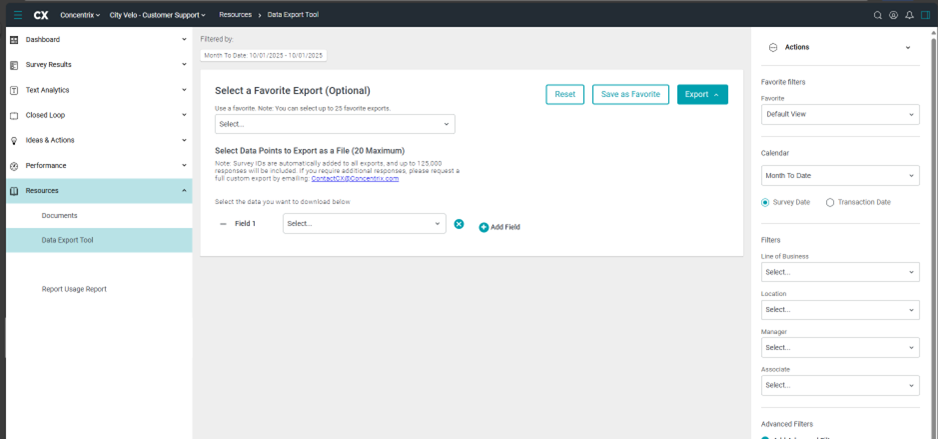
Task: Select the Transaction Date radio button
Action: point(830,202)
